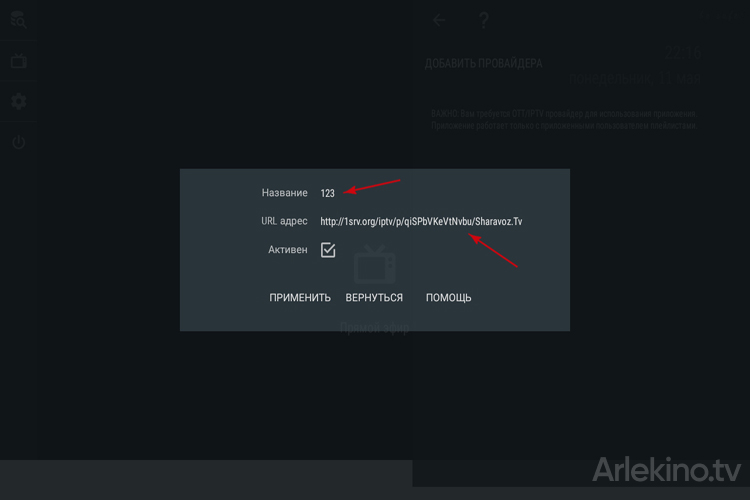
Task: Click the Активен label
Action: coord(287,250)
